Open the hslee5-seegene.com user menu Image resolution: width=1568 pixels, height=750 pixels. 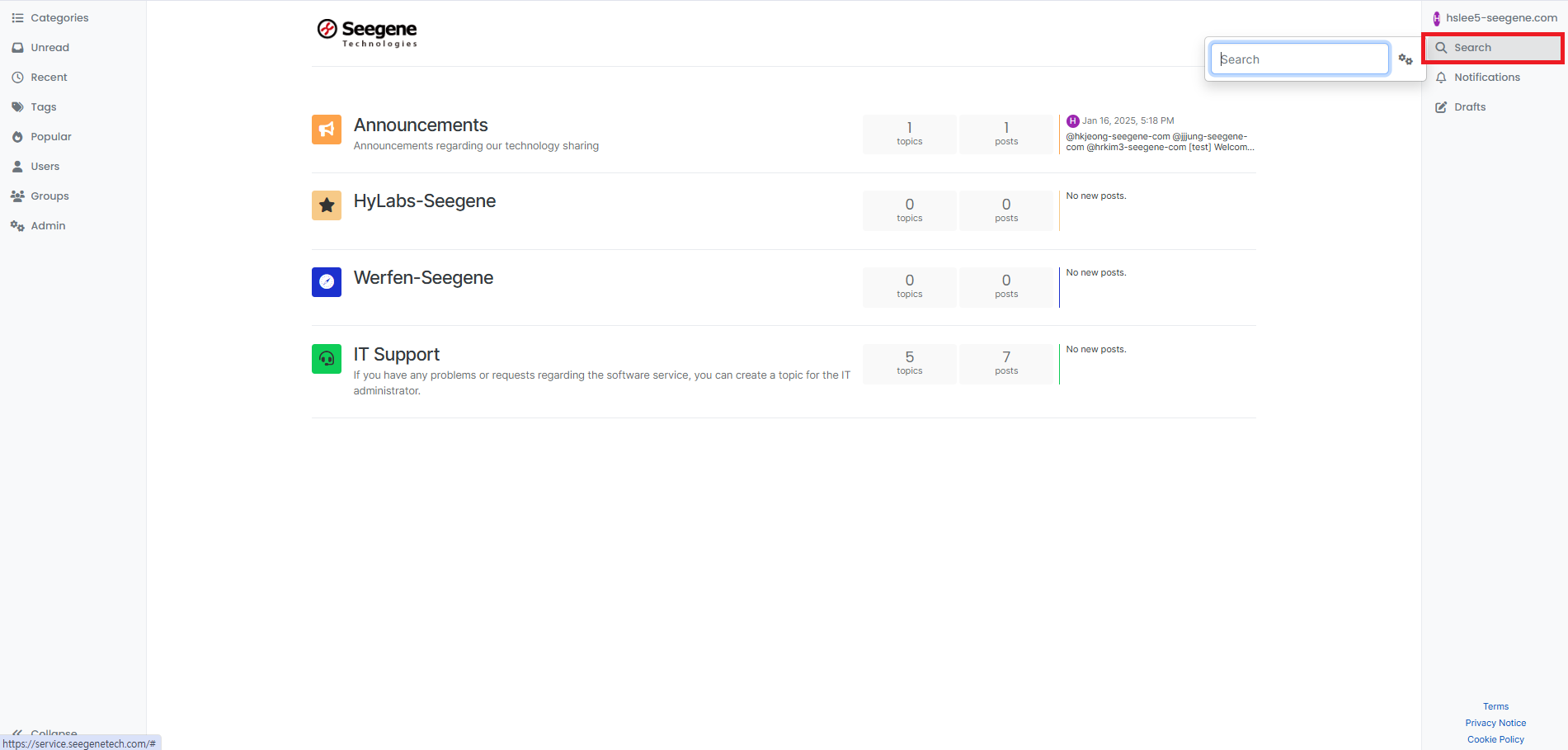[x=1495, y=18]
